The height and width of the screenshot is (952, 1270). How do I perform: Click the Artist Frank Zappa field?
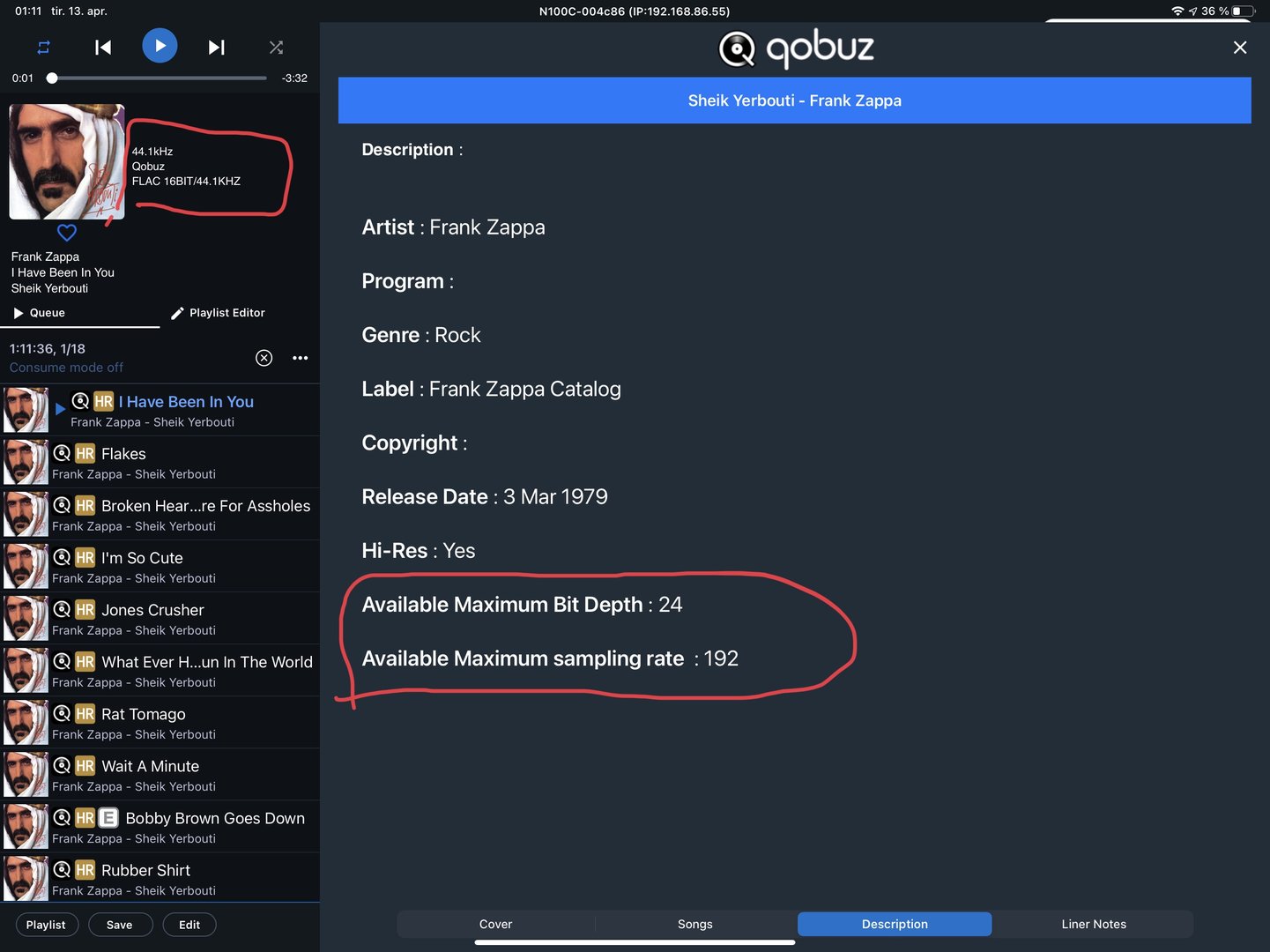tap(453, 227)
